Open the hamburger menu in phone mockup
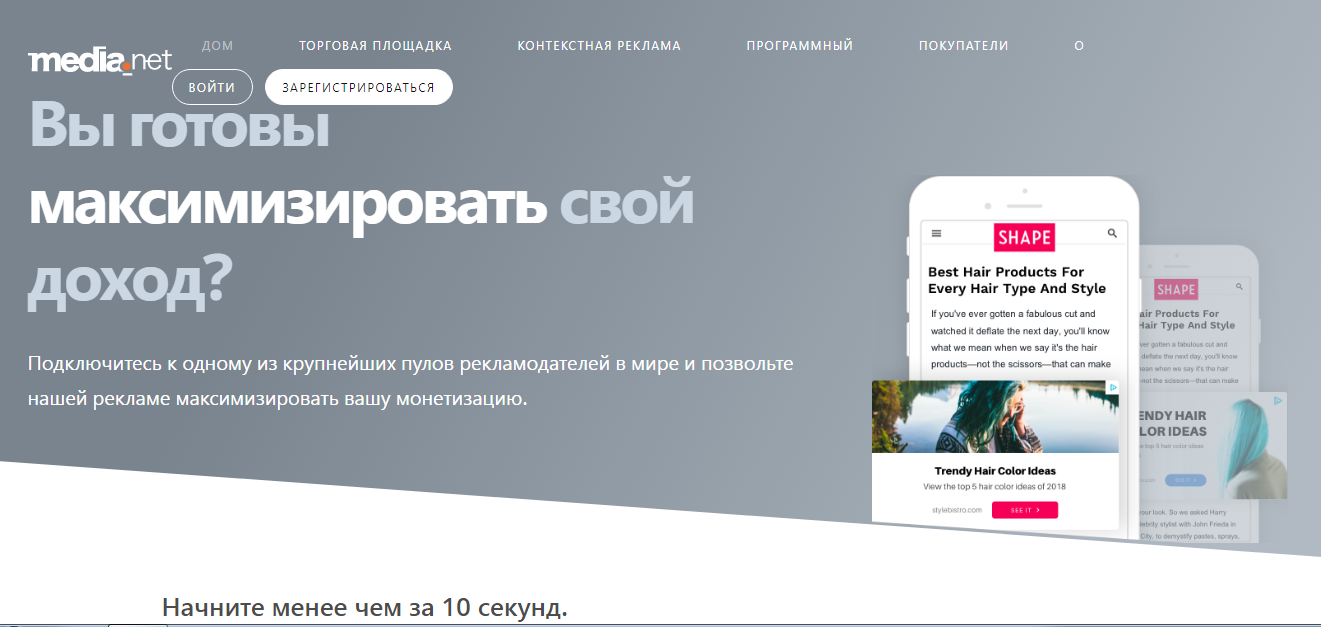The image size is (1321, 627). pos(937,233)
